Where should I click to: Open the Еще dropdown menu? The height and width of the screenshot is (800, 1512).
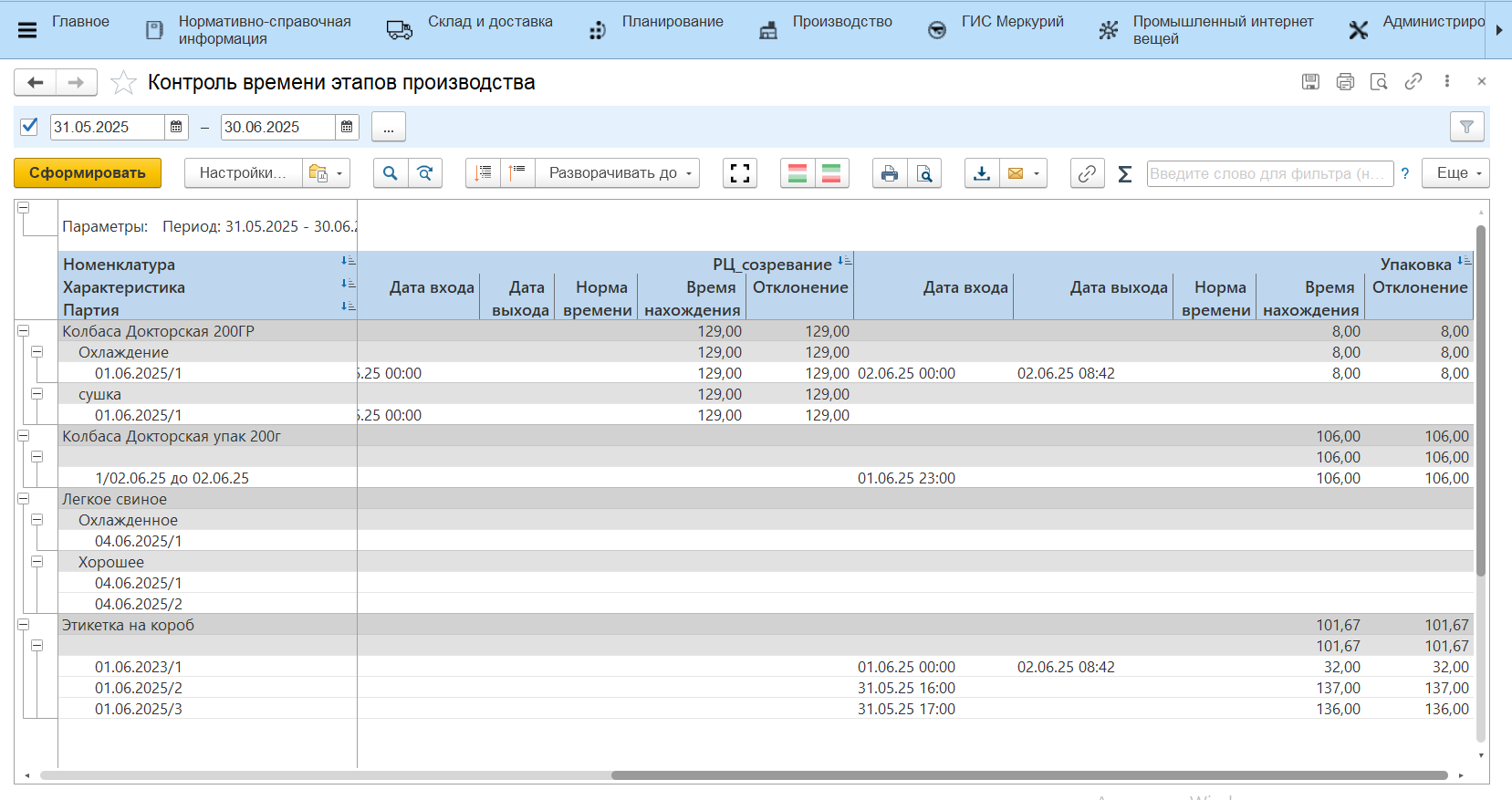[x=1455, y=173]
